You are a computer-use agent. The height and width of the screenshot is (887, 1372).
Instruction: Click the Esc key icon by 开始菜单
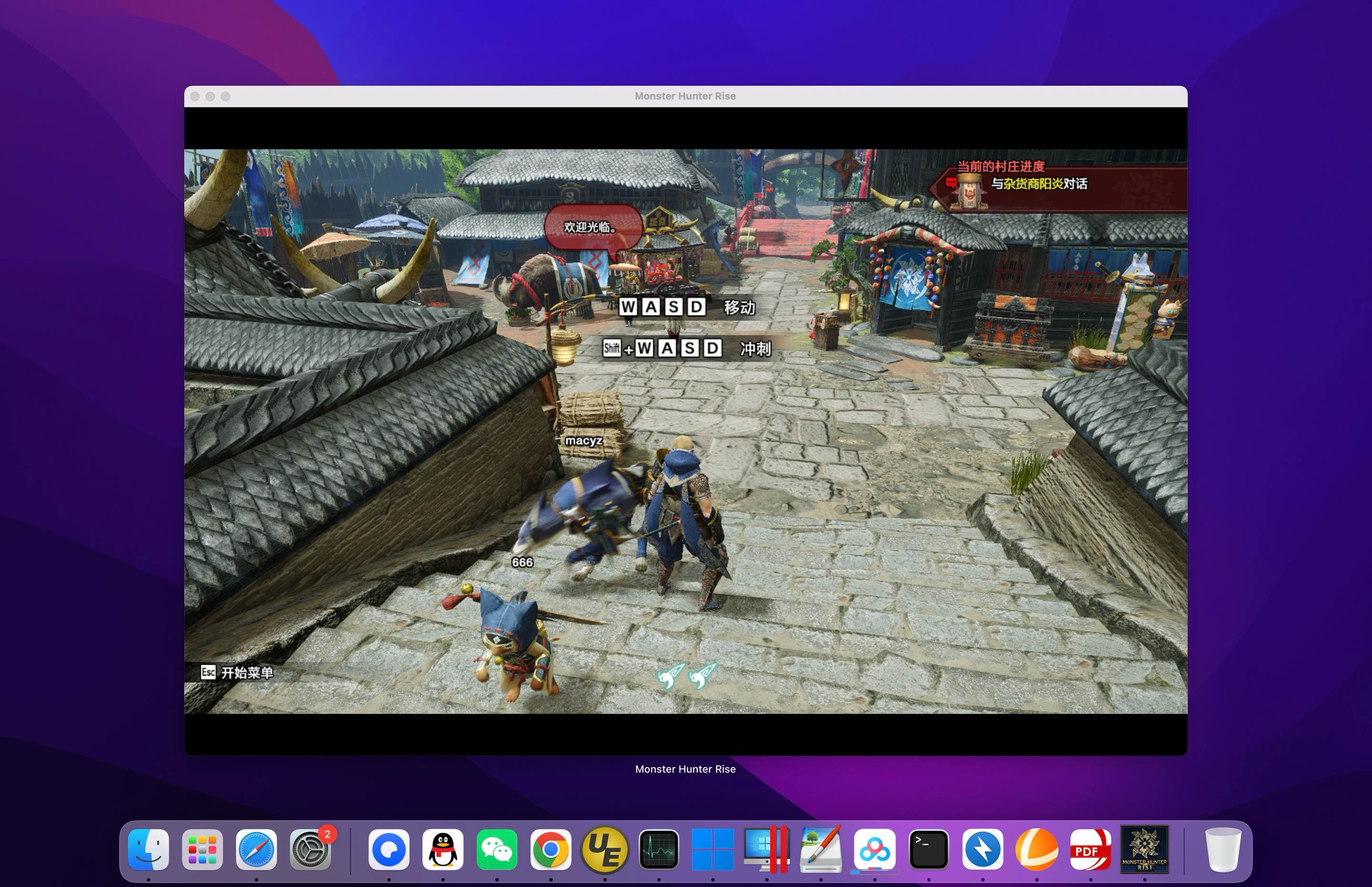[208, 672]
